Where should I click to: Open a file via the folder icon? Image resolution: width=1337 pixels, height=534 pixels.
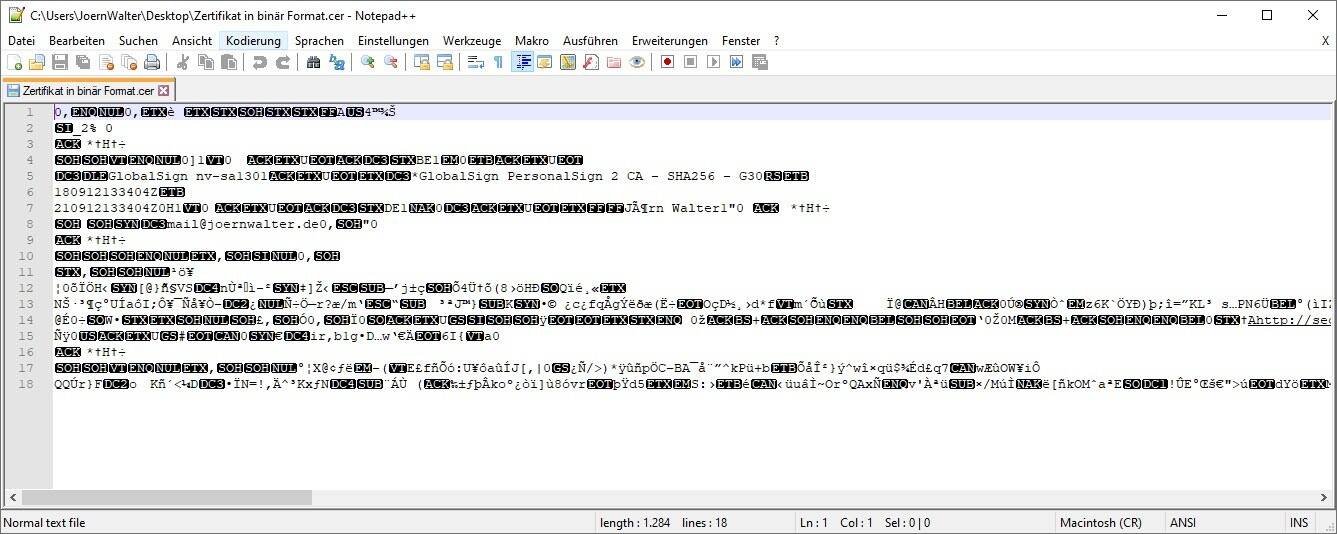pyautogui.click(x=37, y=62)
